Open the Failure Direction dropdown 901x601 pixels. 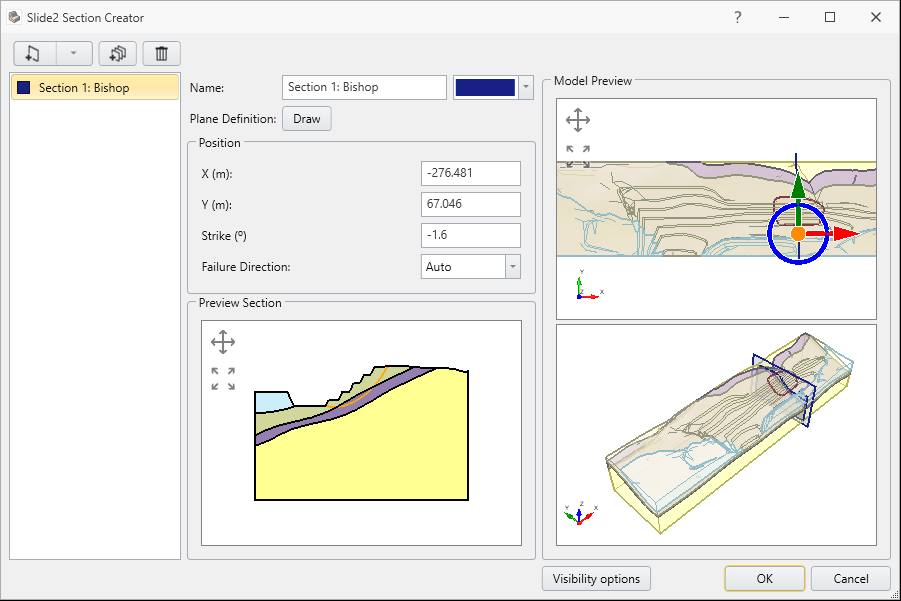[514, 266]
